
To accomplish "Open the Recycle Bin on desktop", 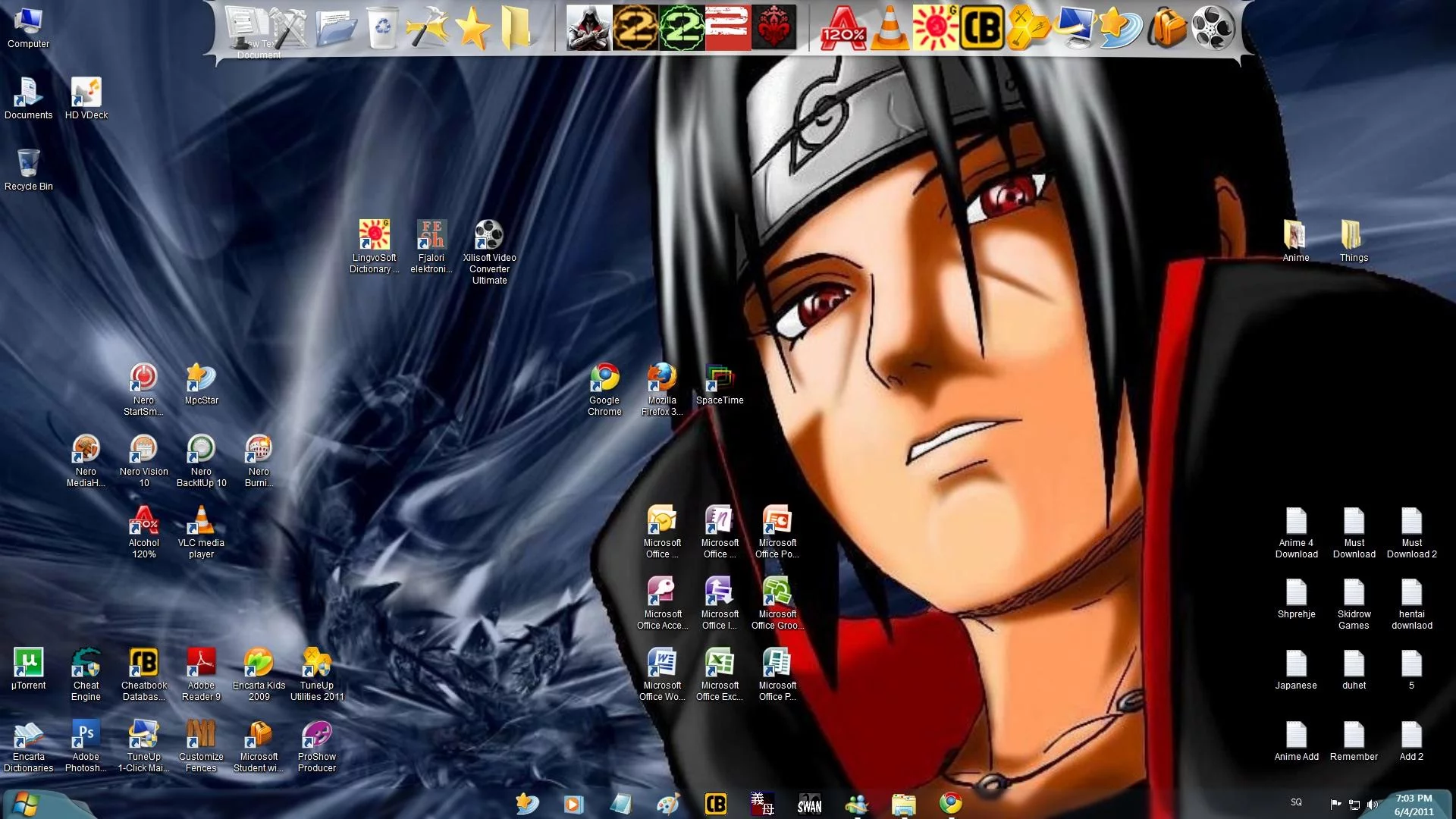I will (28, 170).
